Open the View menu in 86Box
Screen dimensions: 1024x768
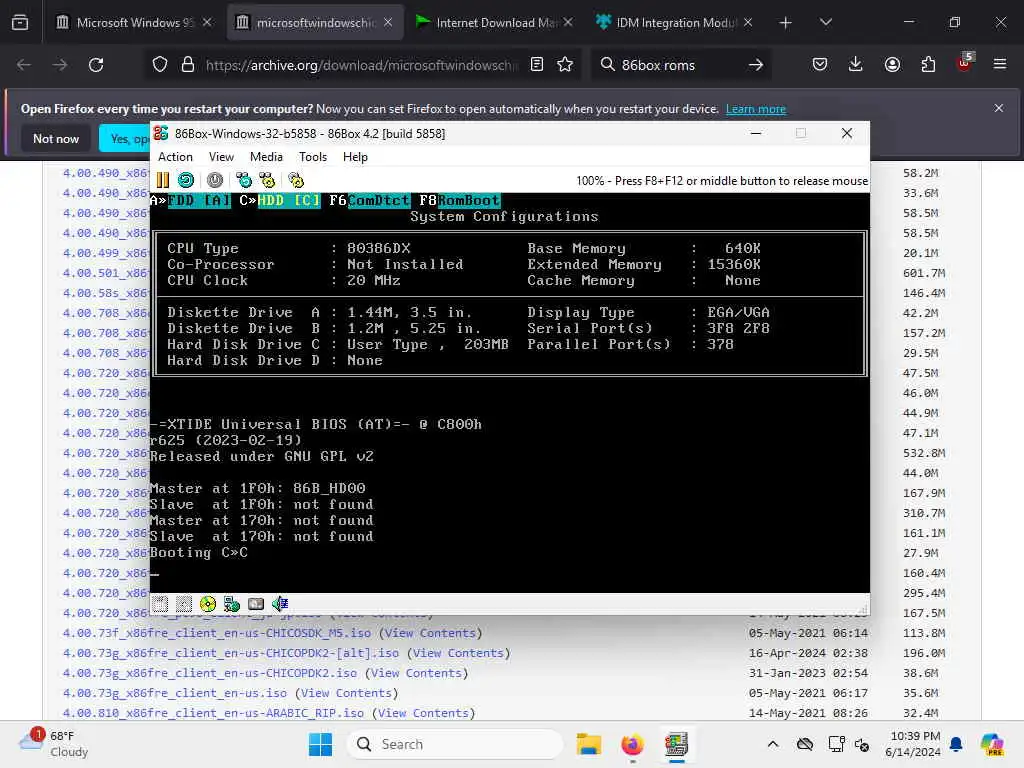(x=221, y=157)
